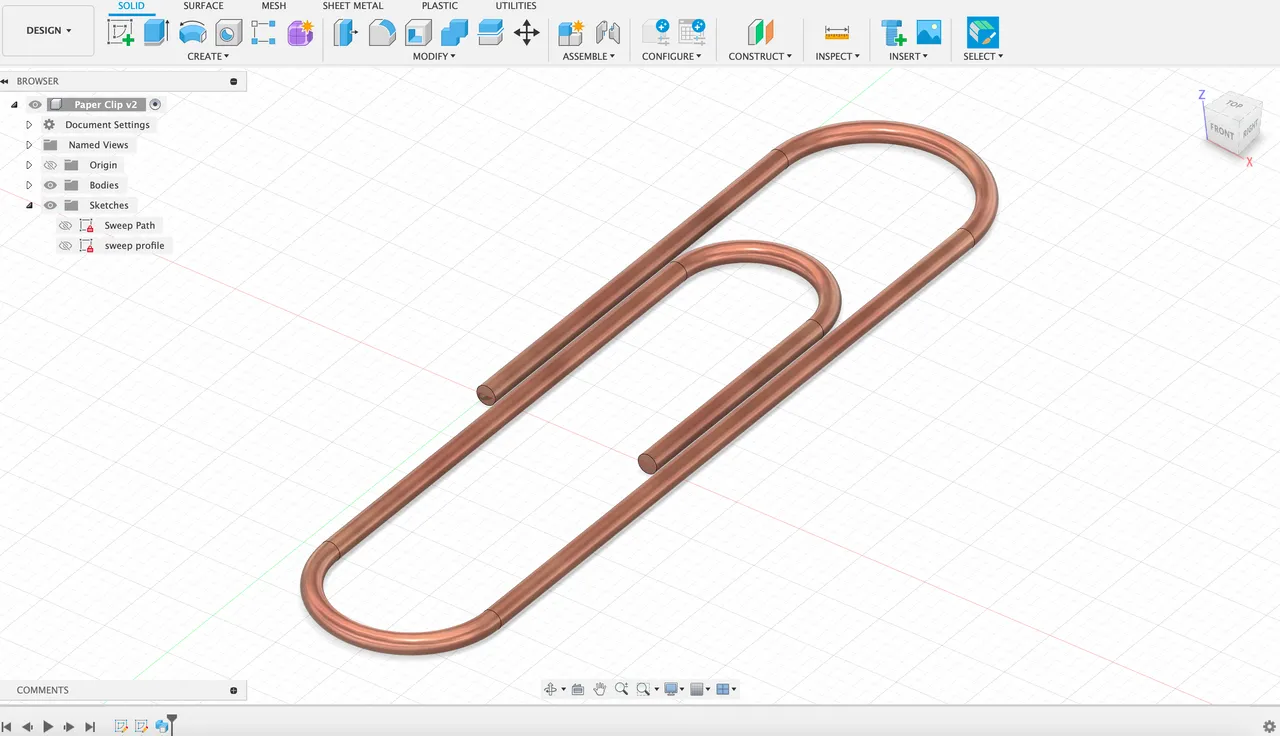Select the Fillet tool
1280x736 pixels.
point(382,32)
